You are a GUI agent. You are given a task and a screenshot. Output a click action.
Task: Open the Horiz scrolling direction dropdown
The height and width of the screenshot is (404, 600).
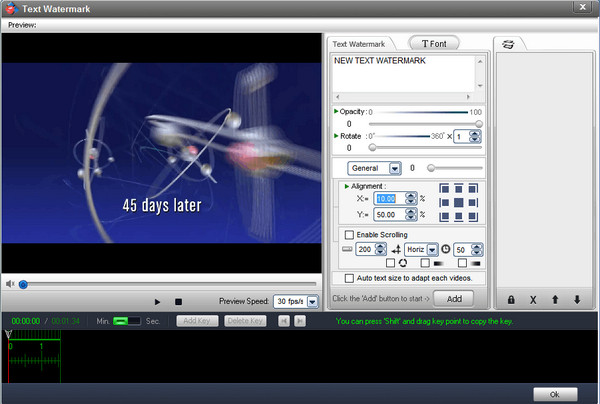(x=432, y=248)
